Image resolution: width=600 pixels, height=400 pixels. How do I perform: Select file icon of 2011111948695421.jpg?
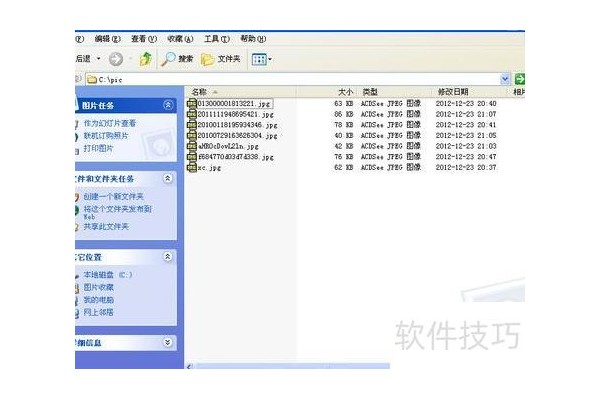[191, 114]
